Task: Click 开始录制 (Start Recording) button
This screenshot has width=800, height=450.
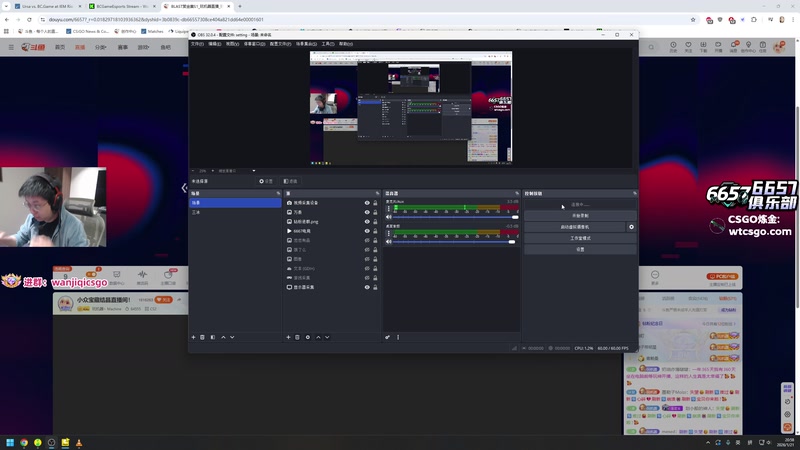Action: pyautogui.click(x=580, y=216)
